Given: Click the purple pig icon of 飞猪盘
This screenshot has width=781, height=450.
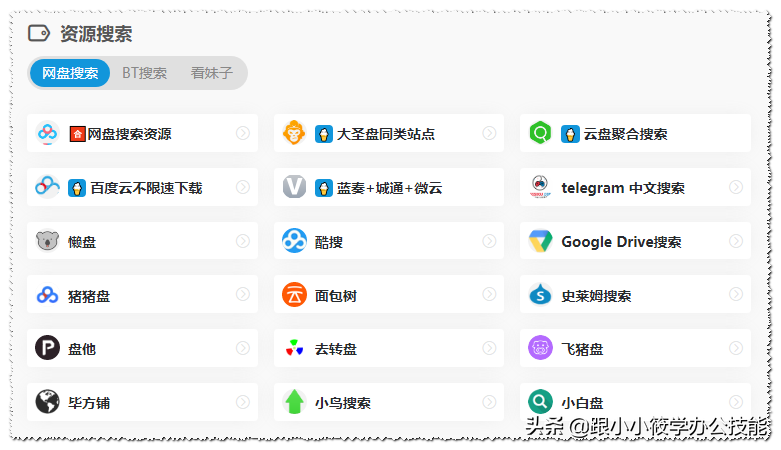Looking at the screenshot, I should pyautogui.click(x=540, y=348).
